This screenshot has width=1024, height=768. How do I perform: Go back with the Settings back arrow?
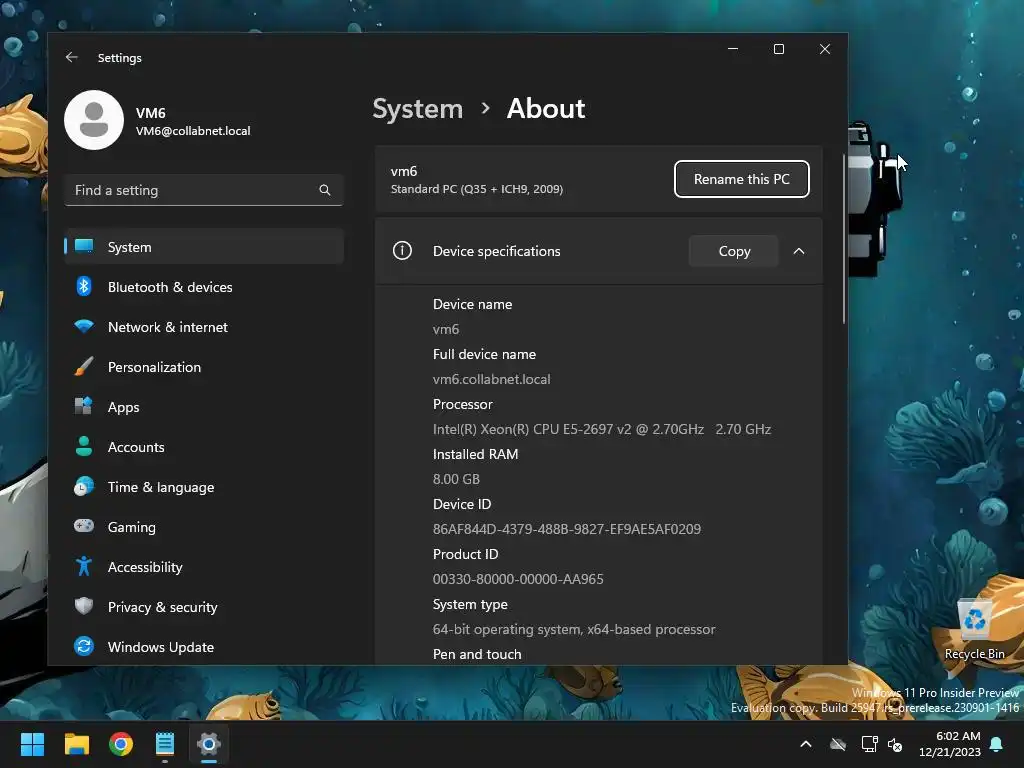click(72, 57)
